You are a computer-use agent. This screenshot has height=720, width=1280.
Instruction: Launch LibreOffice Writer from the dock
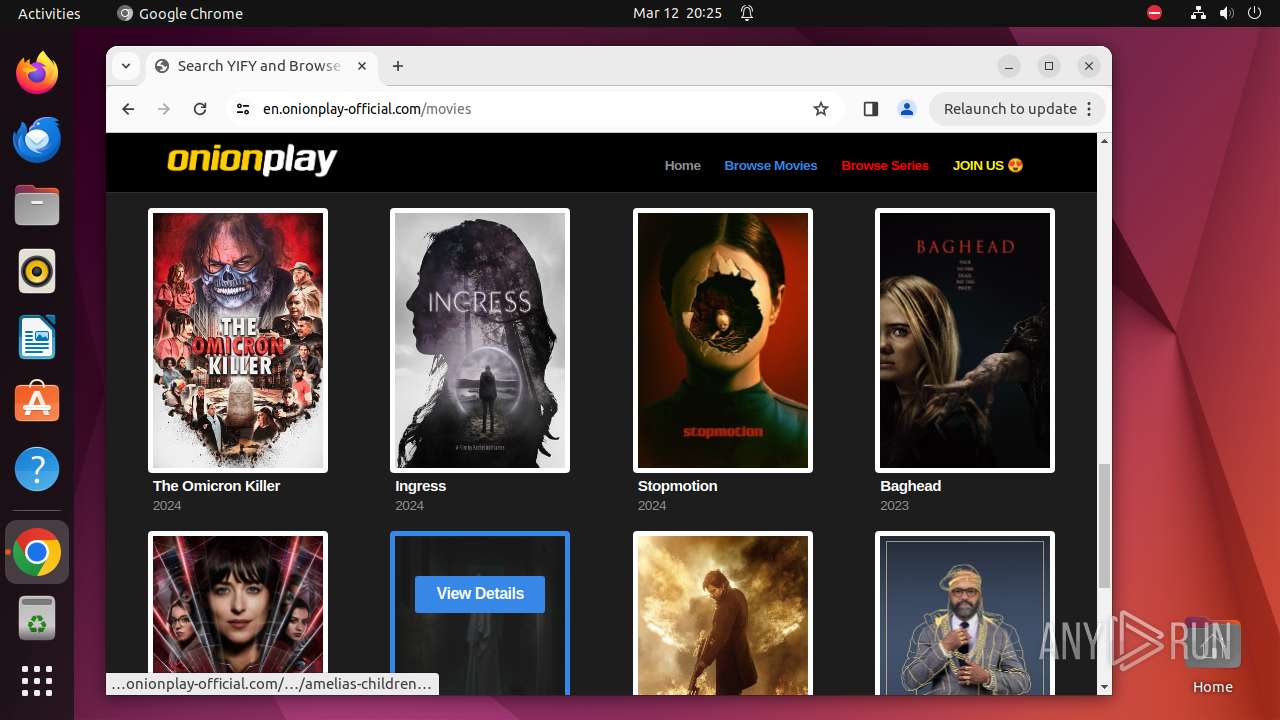click(37, 337)
